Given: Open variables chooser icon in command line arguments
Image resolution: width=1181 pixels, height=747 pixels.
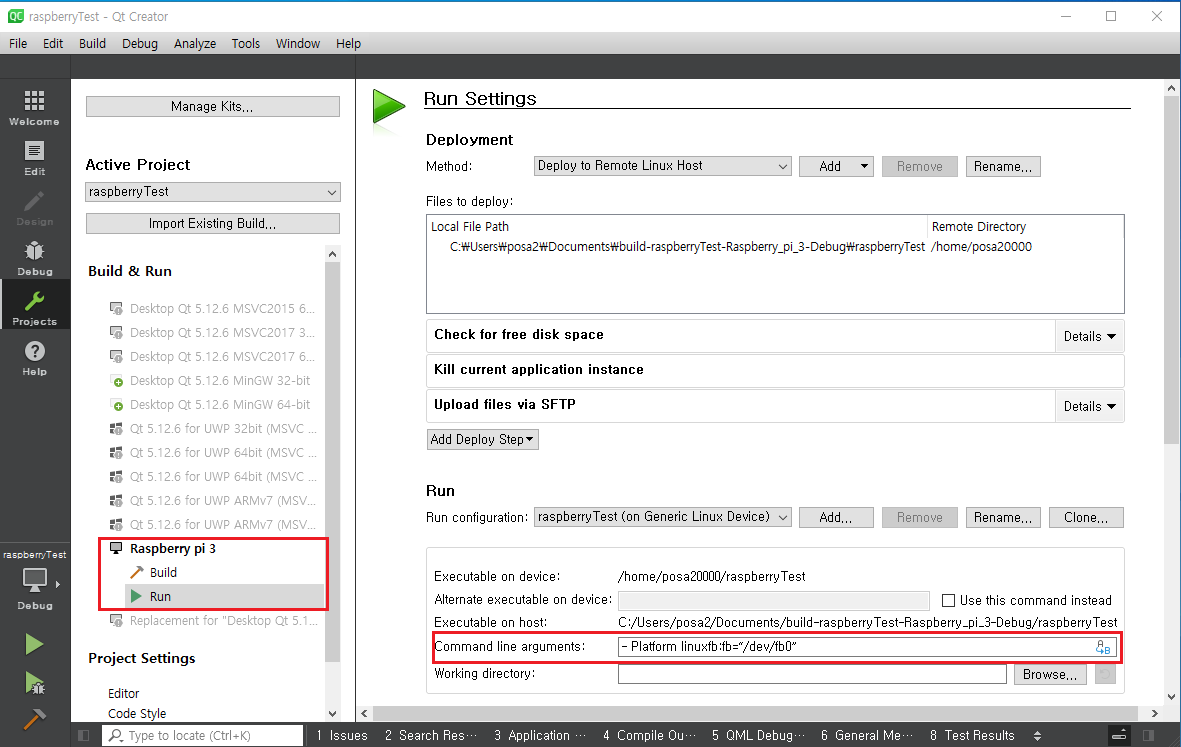Looking at the screenshot, I should point(1103,647).
